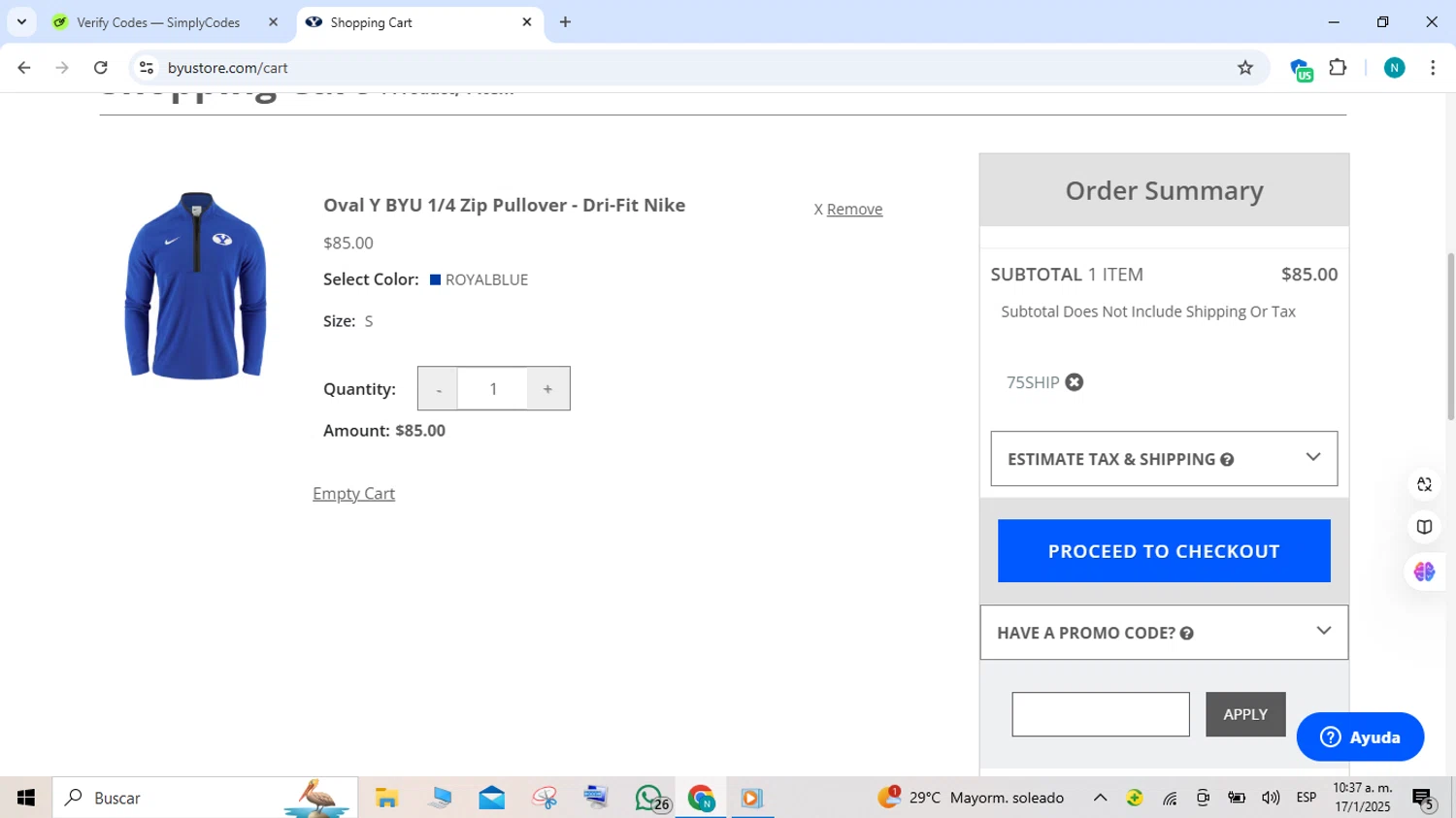Screen dimensions: 1456x818
Task: Remove the 75SHIP promo code
Action: pos(1074,382)
